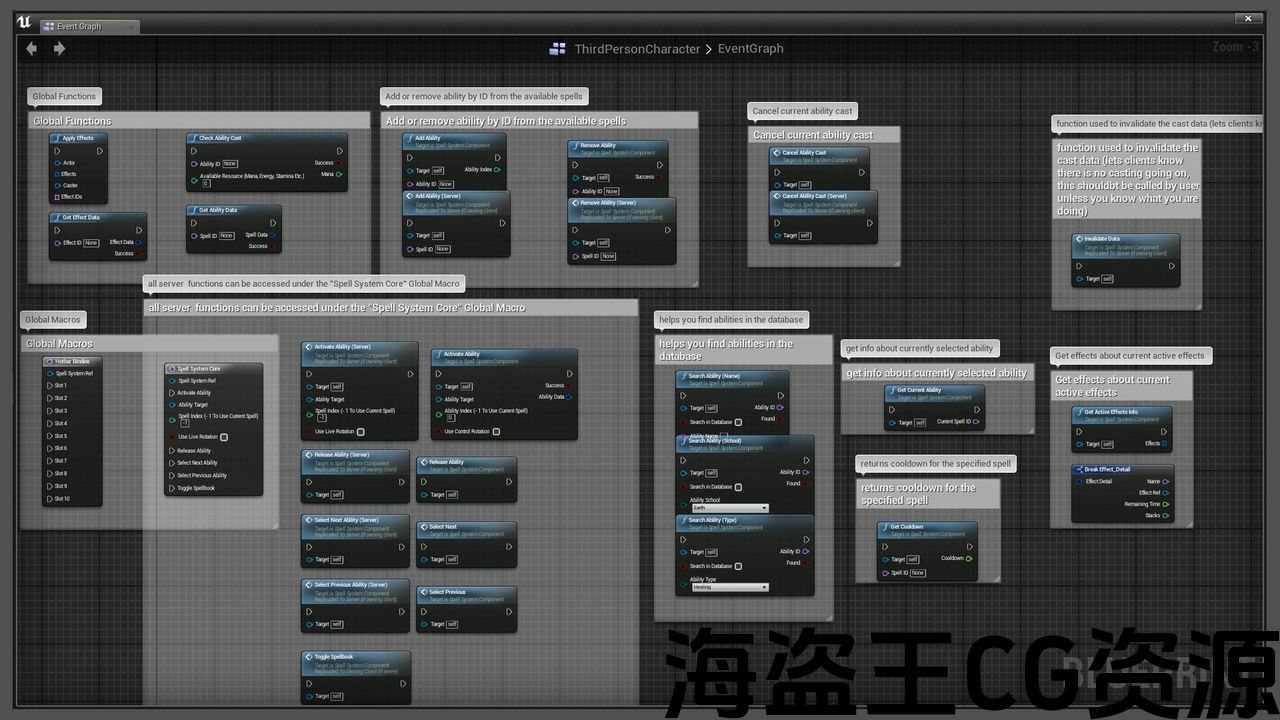
Task: Click the forward navigation arrow
Action: click(x=59, y=48)
